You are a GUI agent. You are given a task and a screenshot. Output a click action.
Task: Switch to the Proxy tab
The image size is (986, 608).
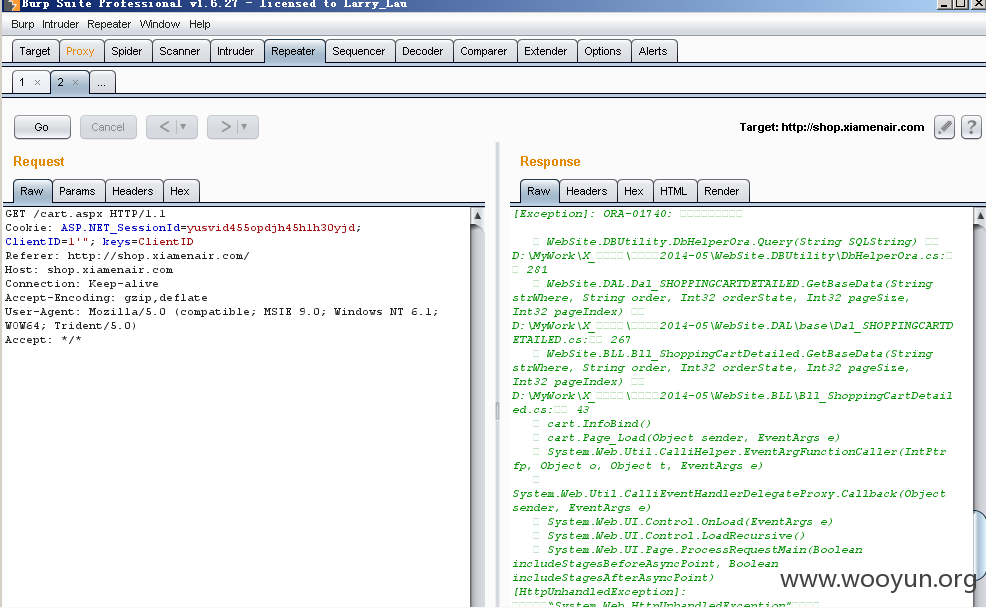pos(80,51)
